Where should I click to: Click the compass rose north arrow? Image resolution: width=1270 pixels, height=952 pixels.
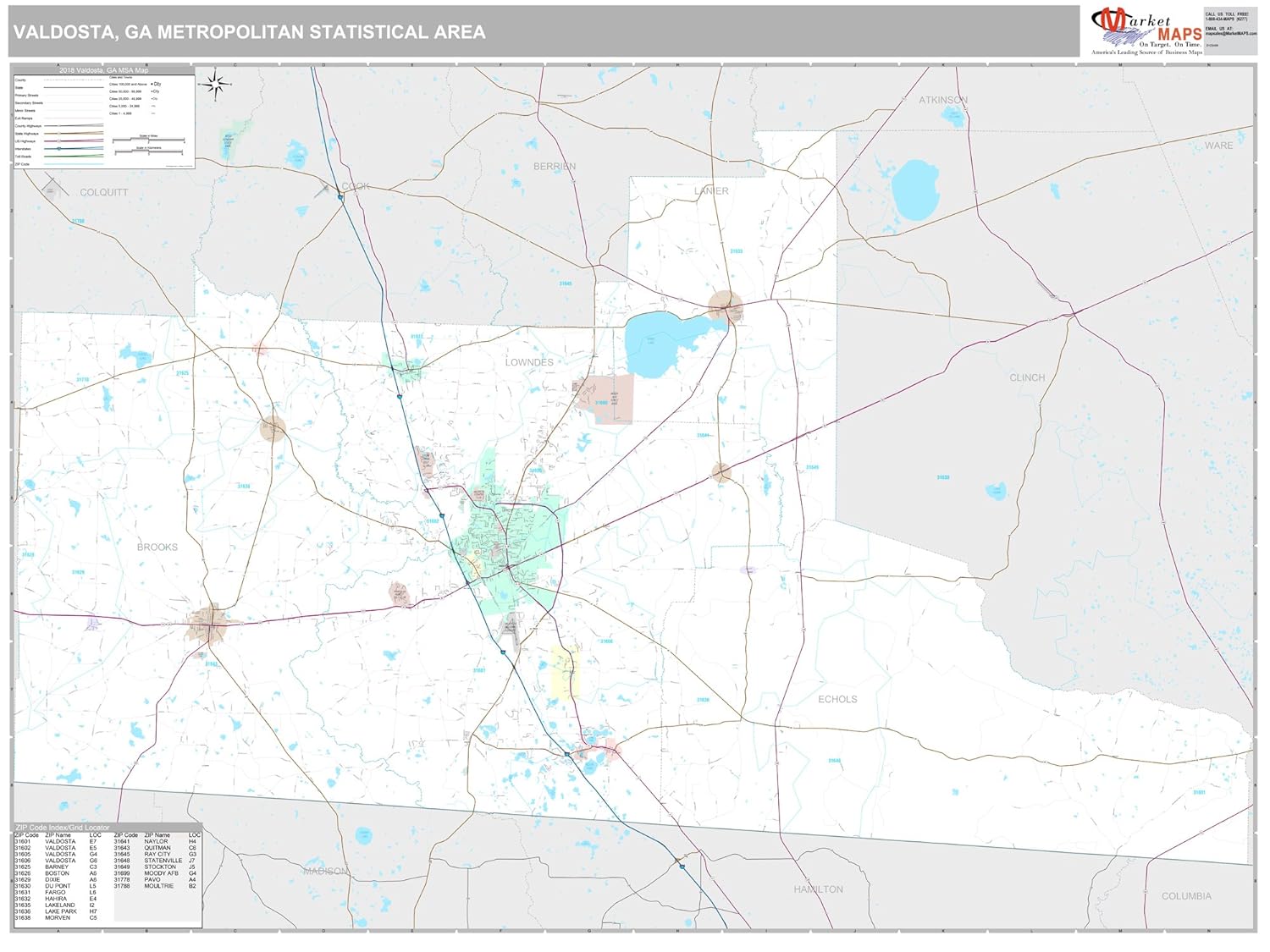point(216,84)
